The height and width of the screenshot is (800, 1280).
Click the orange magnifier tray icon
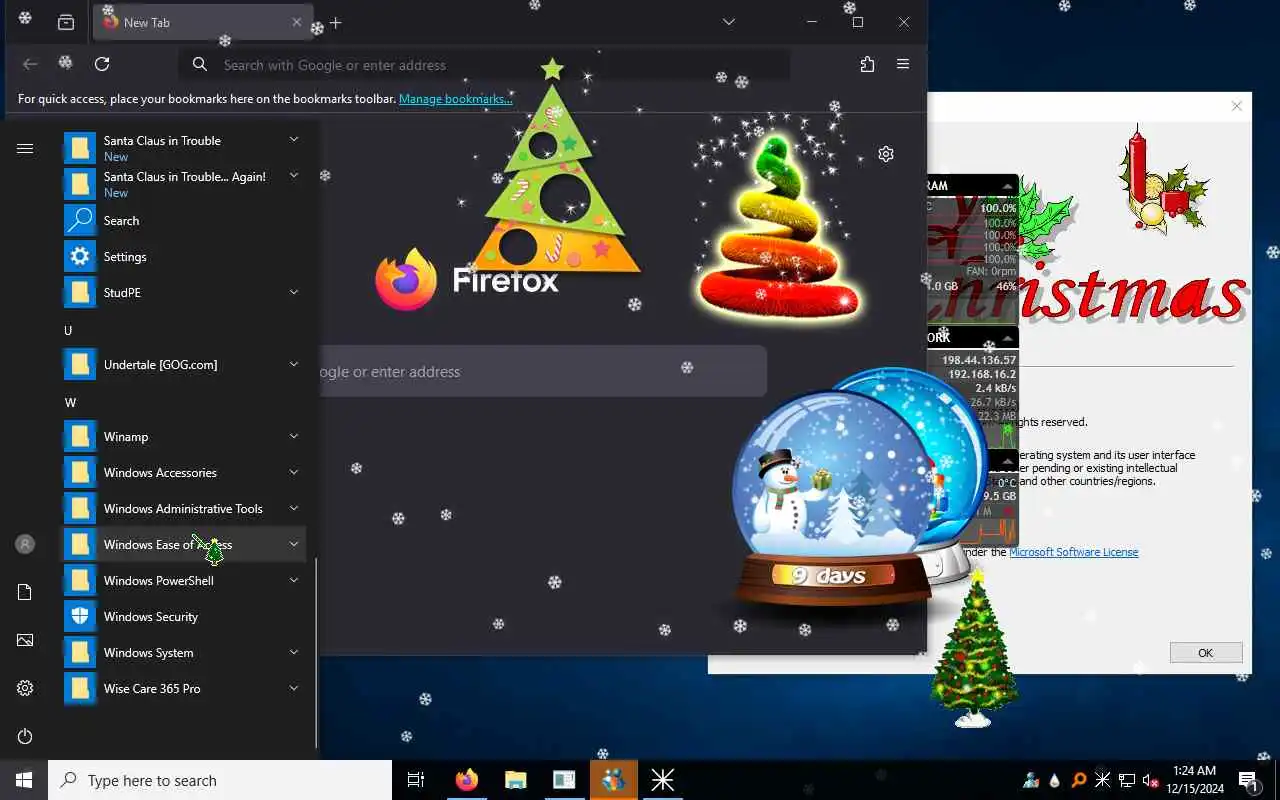point(1079,780)
